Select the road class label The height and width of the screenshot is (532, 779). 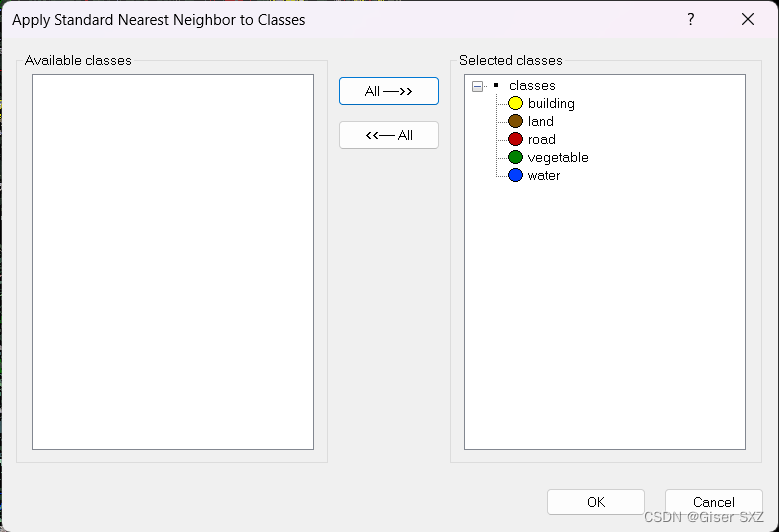(542, 140)
